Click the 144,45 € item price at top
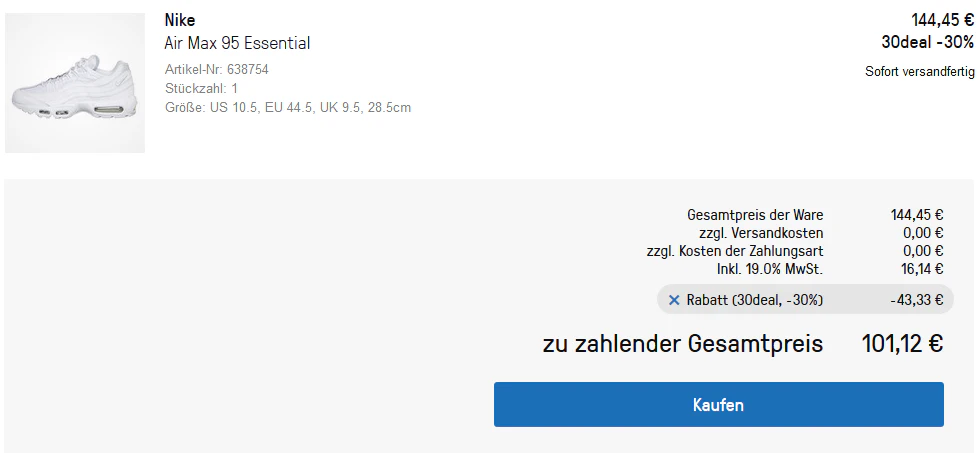Viewport: 980px width, 453px height. tap(942, 20)
